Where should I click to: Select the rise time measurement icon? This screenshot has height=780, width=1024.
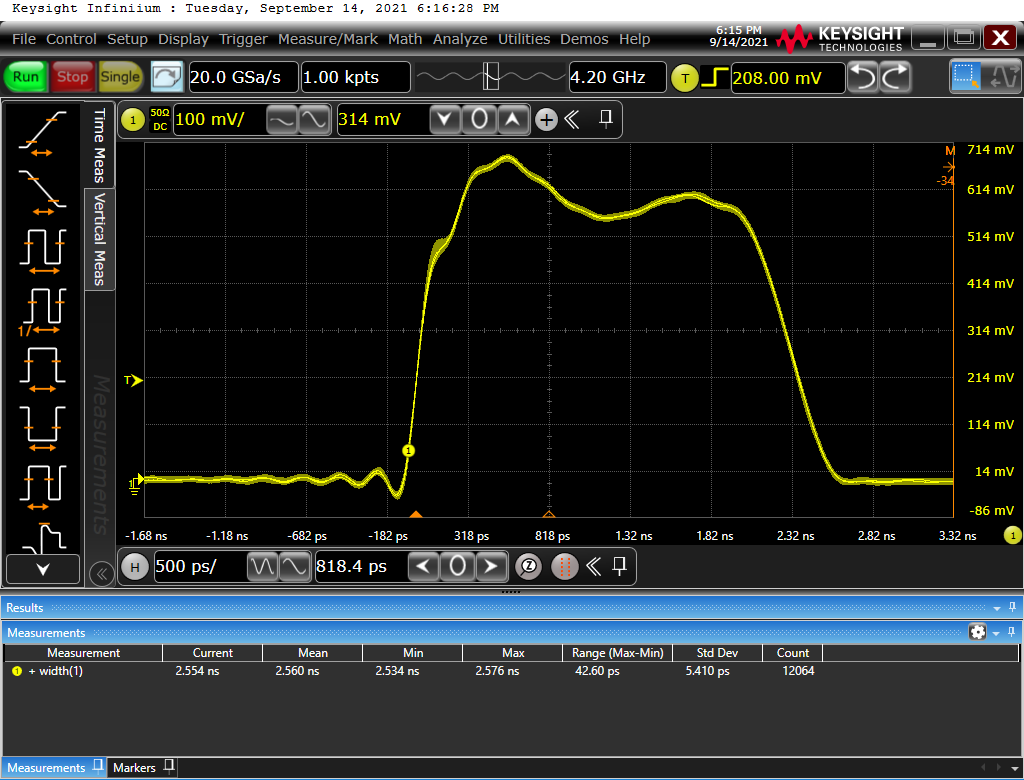tap(42, 133)
